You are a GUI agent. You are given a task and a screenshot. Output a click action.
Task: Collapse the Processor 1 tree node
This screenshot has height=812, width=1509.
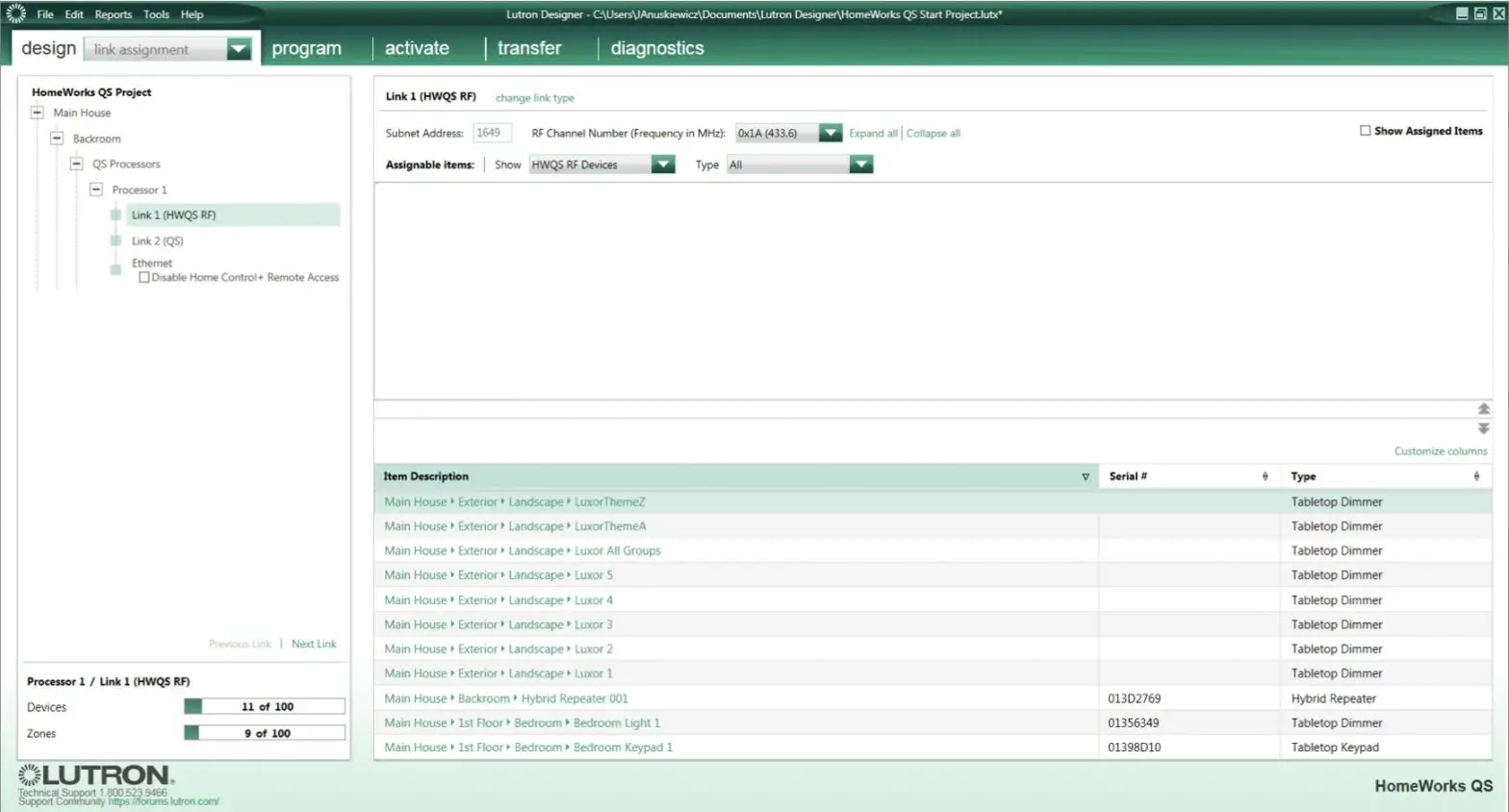pos(95,190)
